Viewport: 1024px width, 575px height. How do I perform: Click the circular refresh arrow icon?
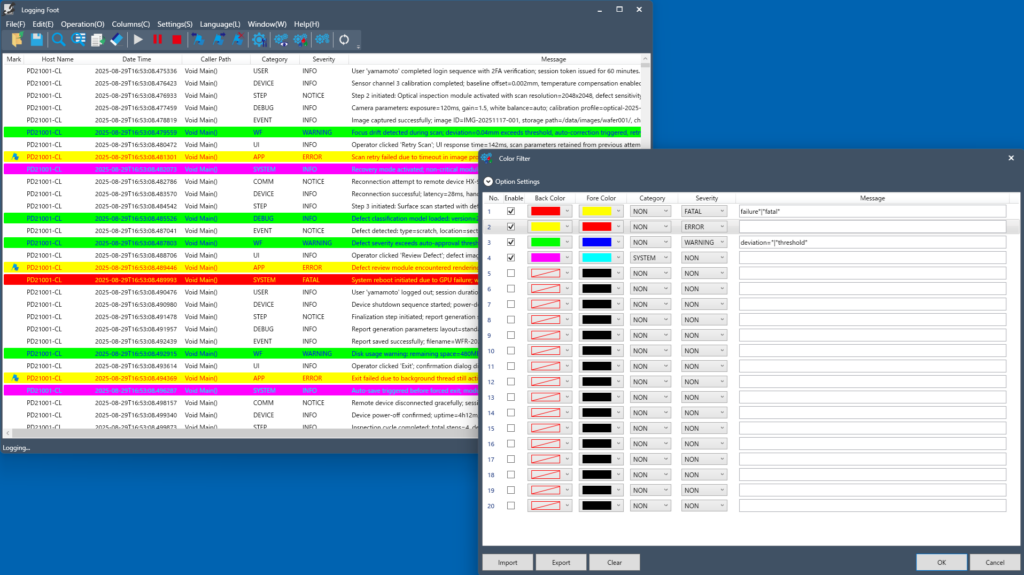(345, 39)
